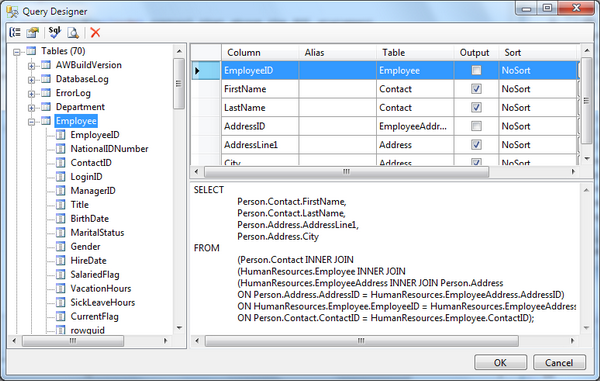This screenshot has width=600, height=381.
Task: Select the Employee table in the tree
Action: 76,121
